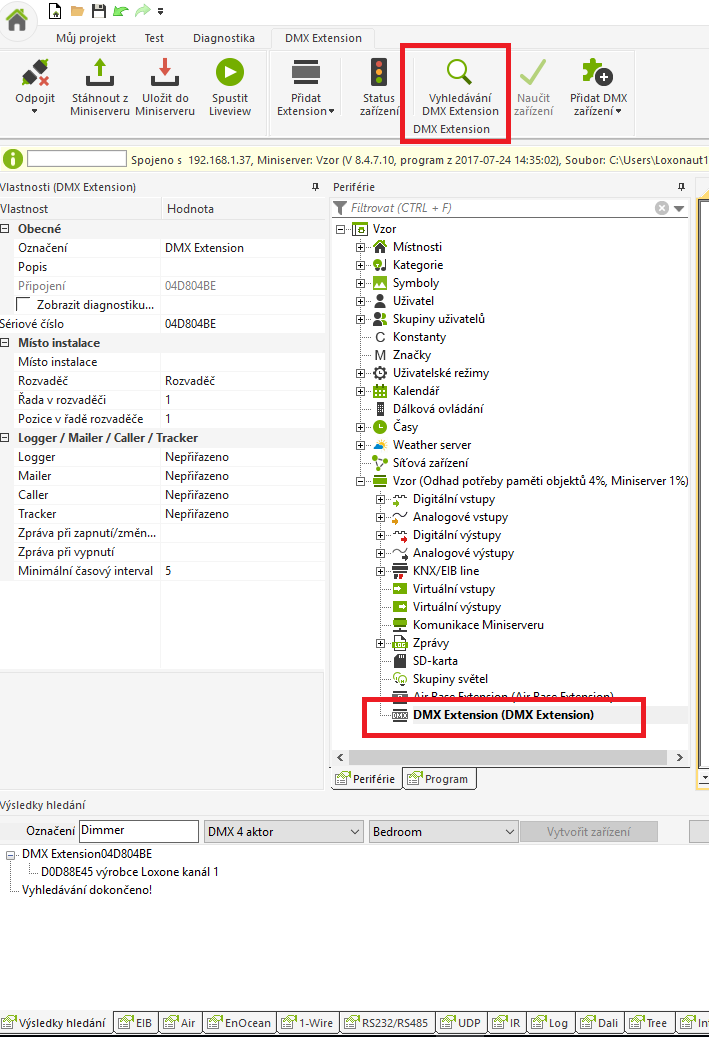Switch to the Diagnostika ribbon tab
Image resolution: width=709 pixels, height=1037 pixels.
[x=224, y=38]
